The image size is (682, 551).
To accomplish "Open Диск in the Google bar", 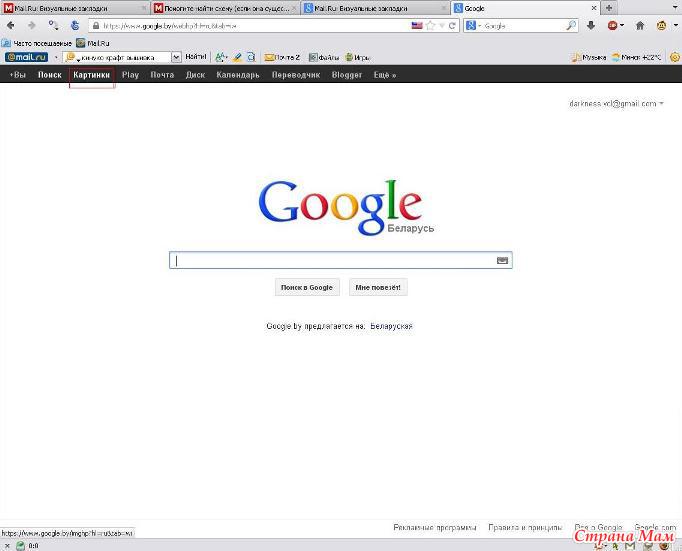I will point(195,75).
